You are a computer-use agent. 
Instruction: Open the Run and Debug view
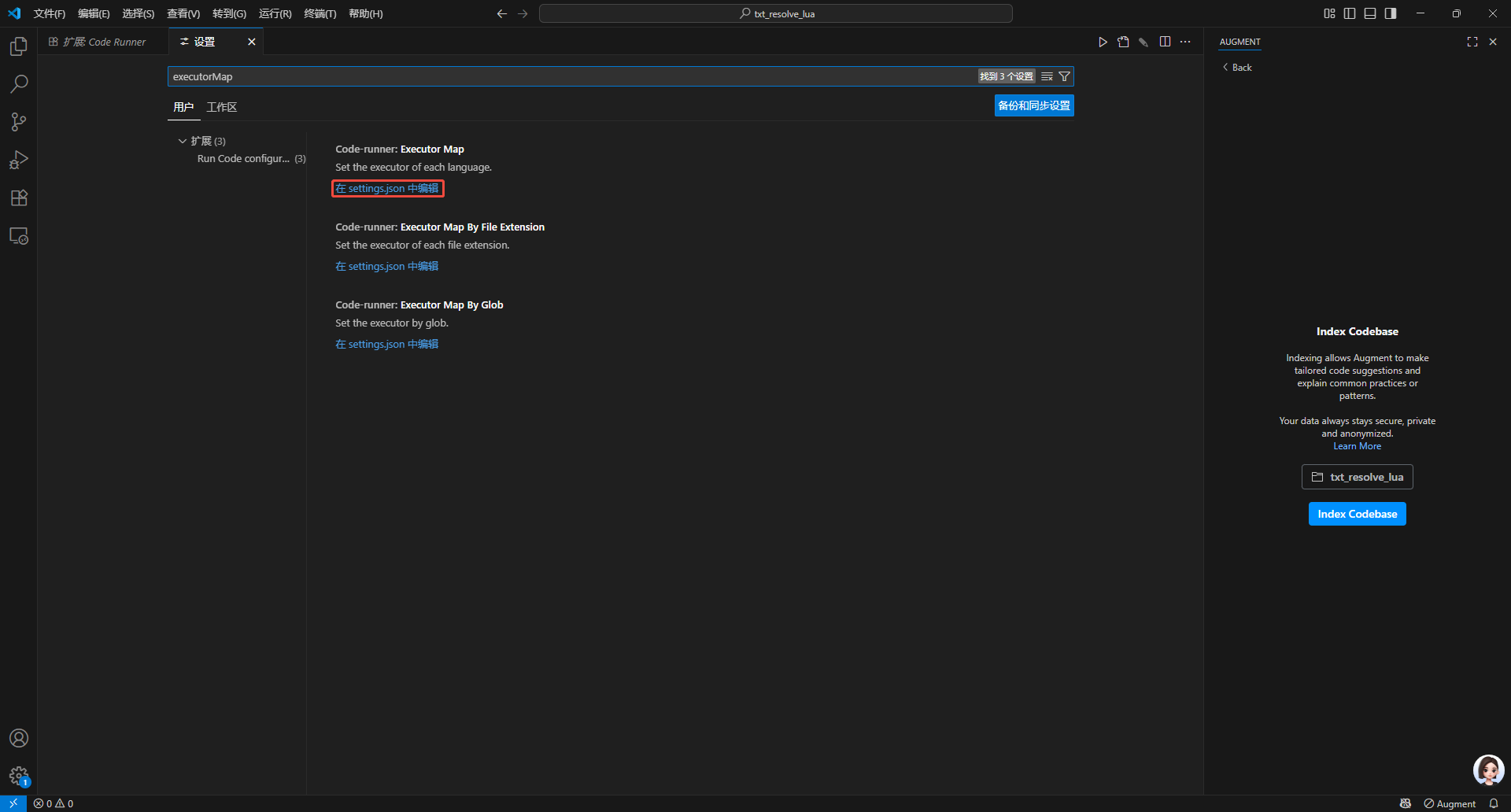coord(19,160)
